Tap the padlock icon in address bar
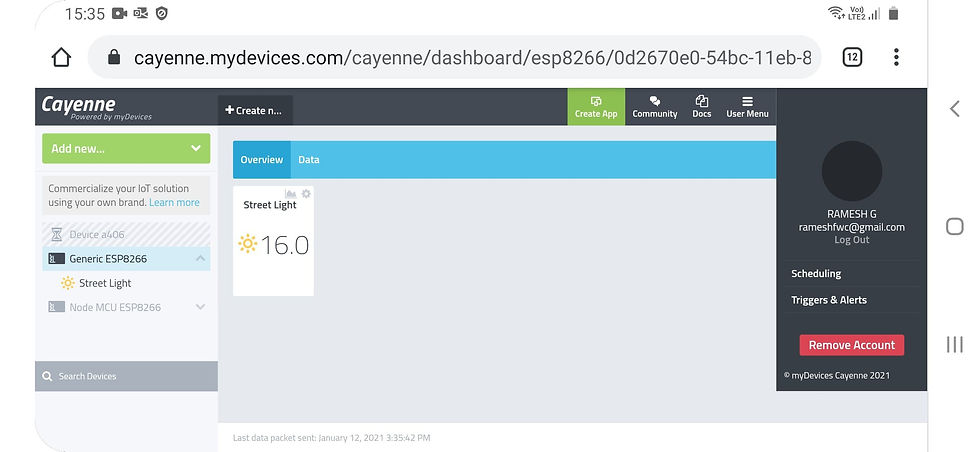This screenshot has height=452, width=980. pos(114,58)
